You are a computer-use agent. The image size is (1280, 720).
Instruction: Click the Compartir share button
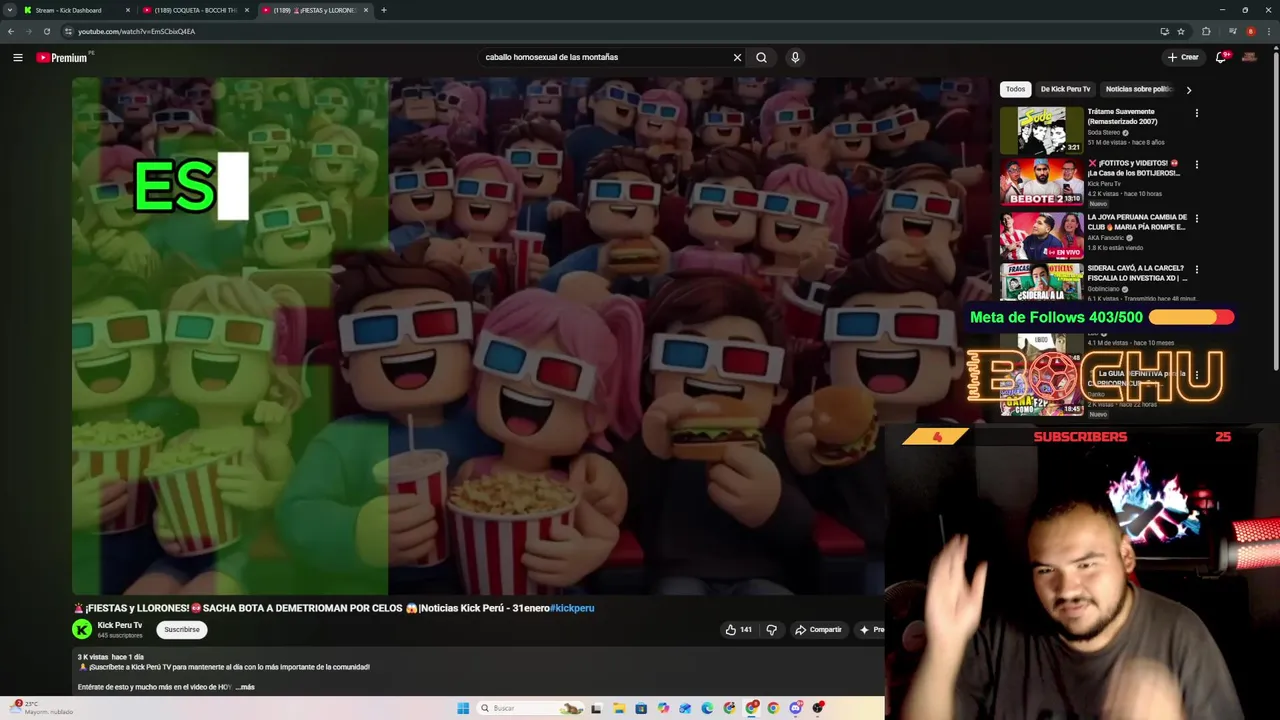(x=818, y=630)
